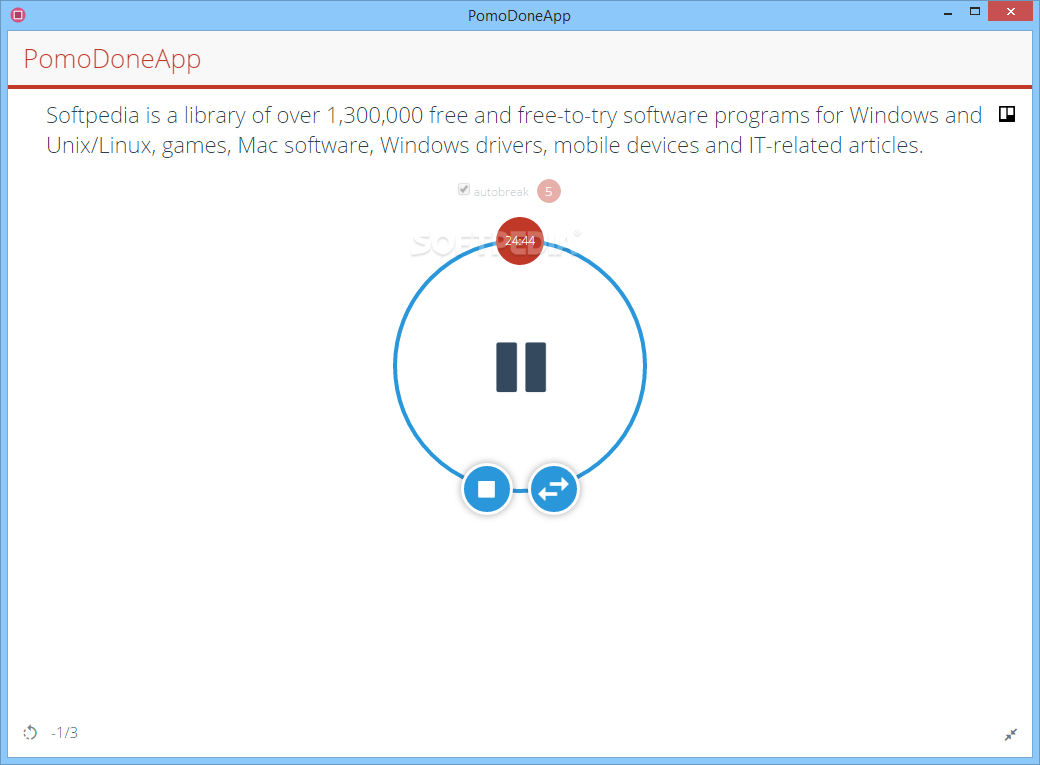
Task: Click the Softpedia task description text
Action: (513, 130)
